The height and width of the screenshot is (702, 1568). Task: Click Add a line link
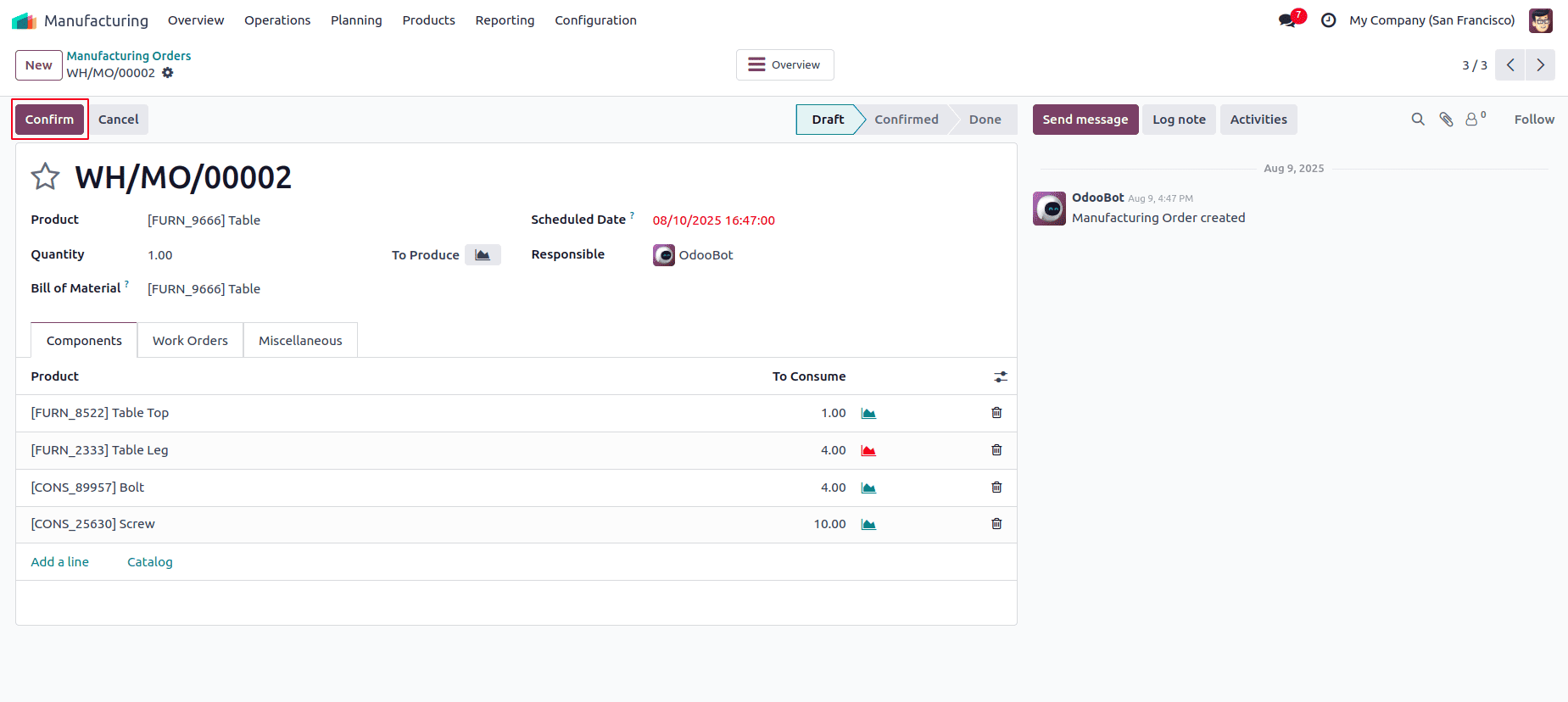(60, 562)
